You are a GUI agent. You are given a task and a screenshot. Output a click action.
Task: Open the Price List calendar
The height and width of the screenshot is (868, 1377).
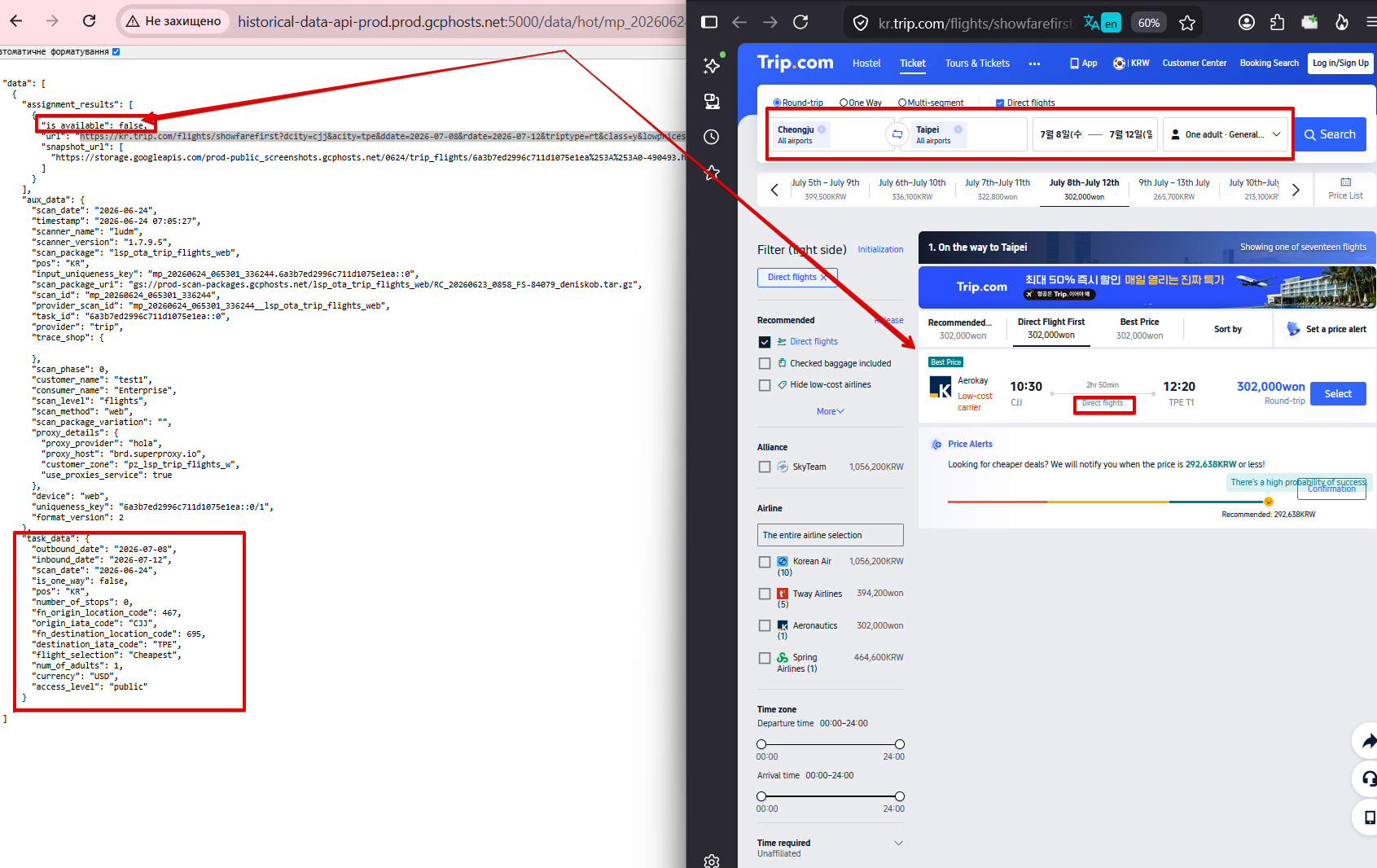click(1345, 189)
